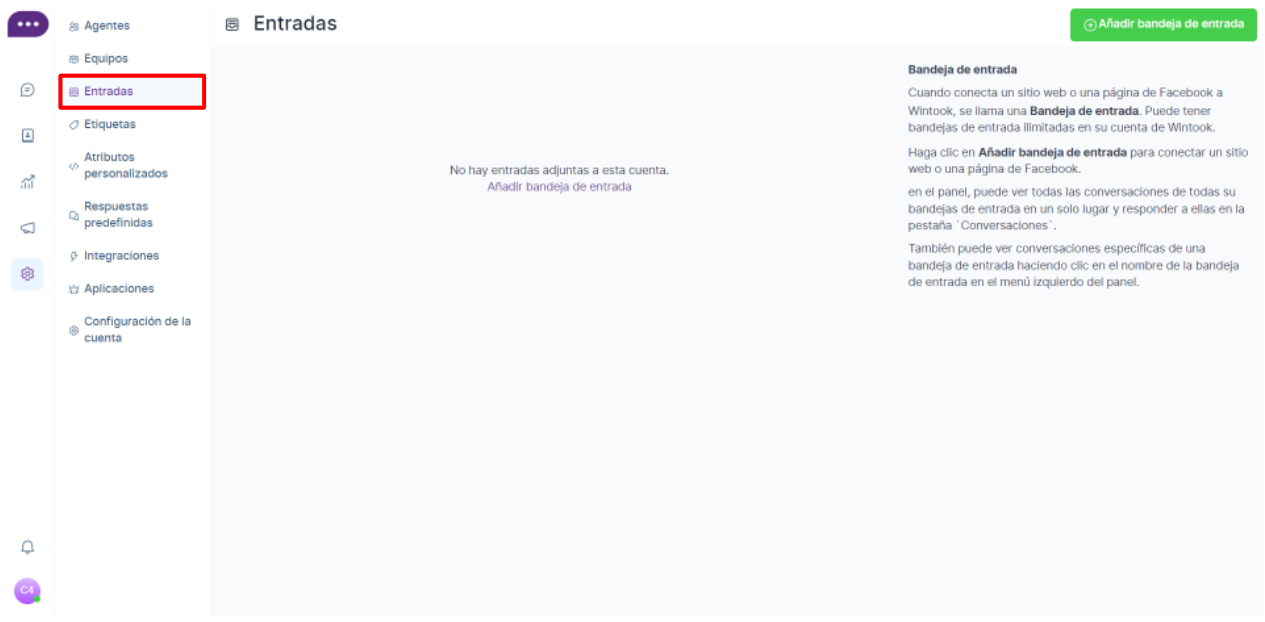Screen dimensions: 1265x622
Task: Go to Agentes in settings menu
Action: (106, 26)
